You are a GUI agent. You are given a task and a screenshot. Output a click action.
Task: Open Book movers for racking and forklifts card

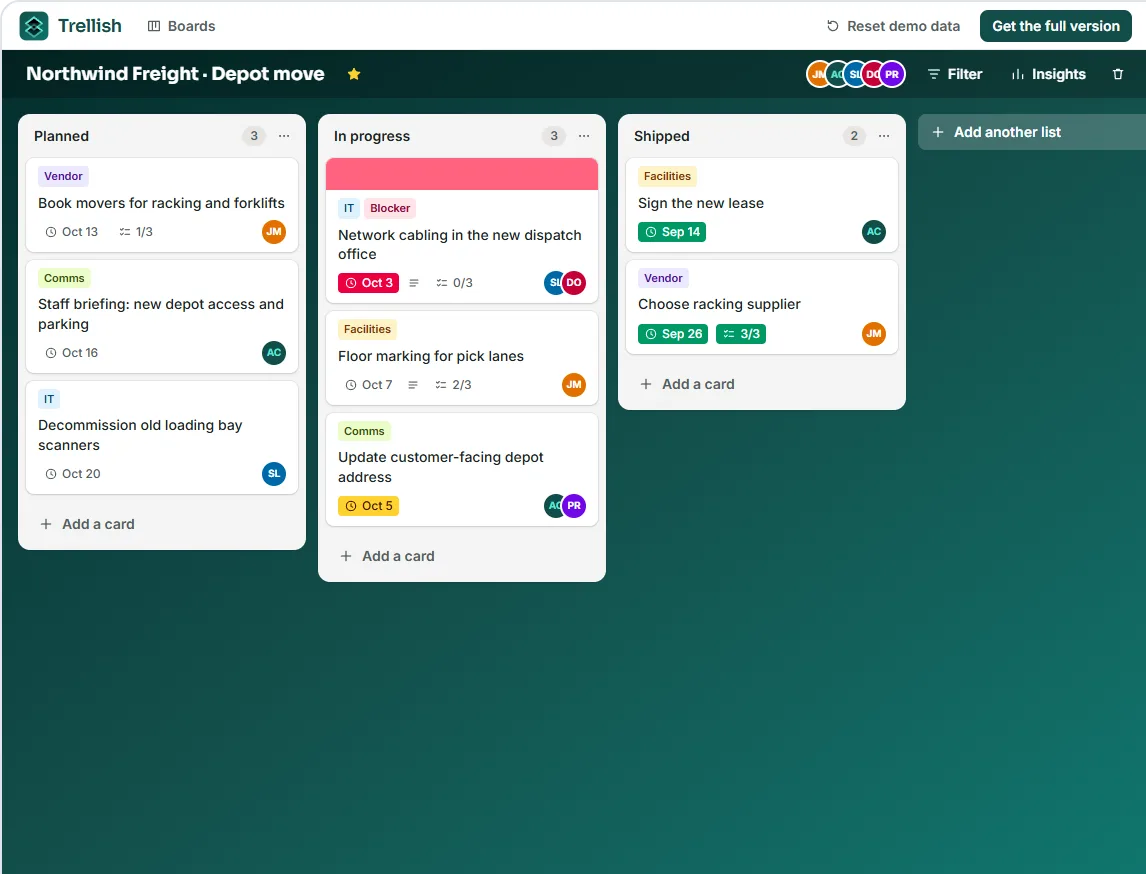point(162,203)
